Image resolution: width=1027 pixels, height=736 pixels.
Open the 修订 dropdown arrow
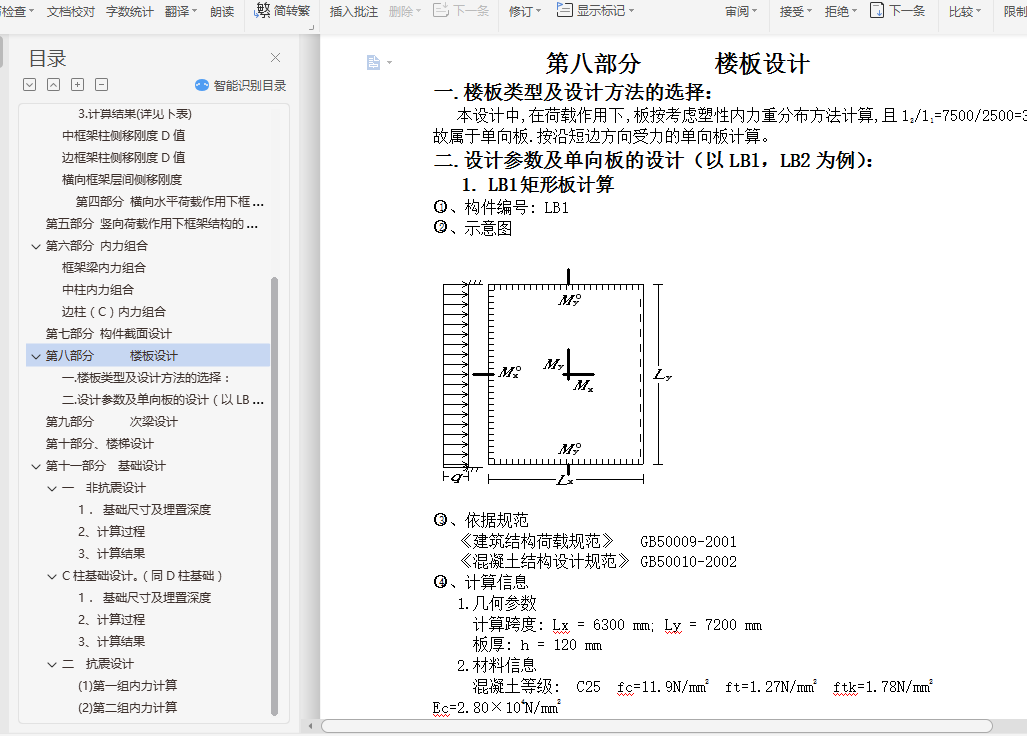click(x=538, y=11)
